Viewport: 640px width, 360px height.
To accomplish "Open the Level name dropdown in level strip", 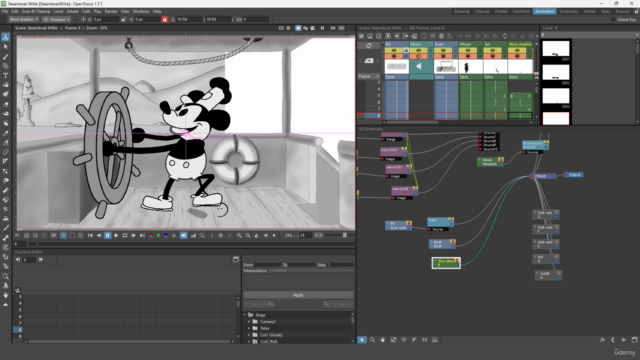I will point(591,35).
